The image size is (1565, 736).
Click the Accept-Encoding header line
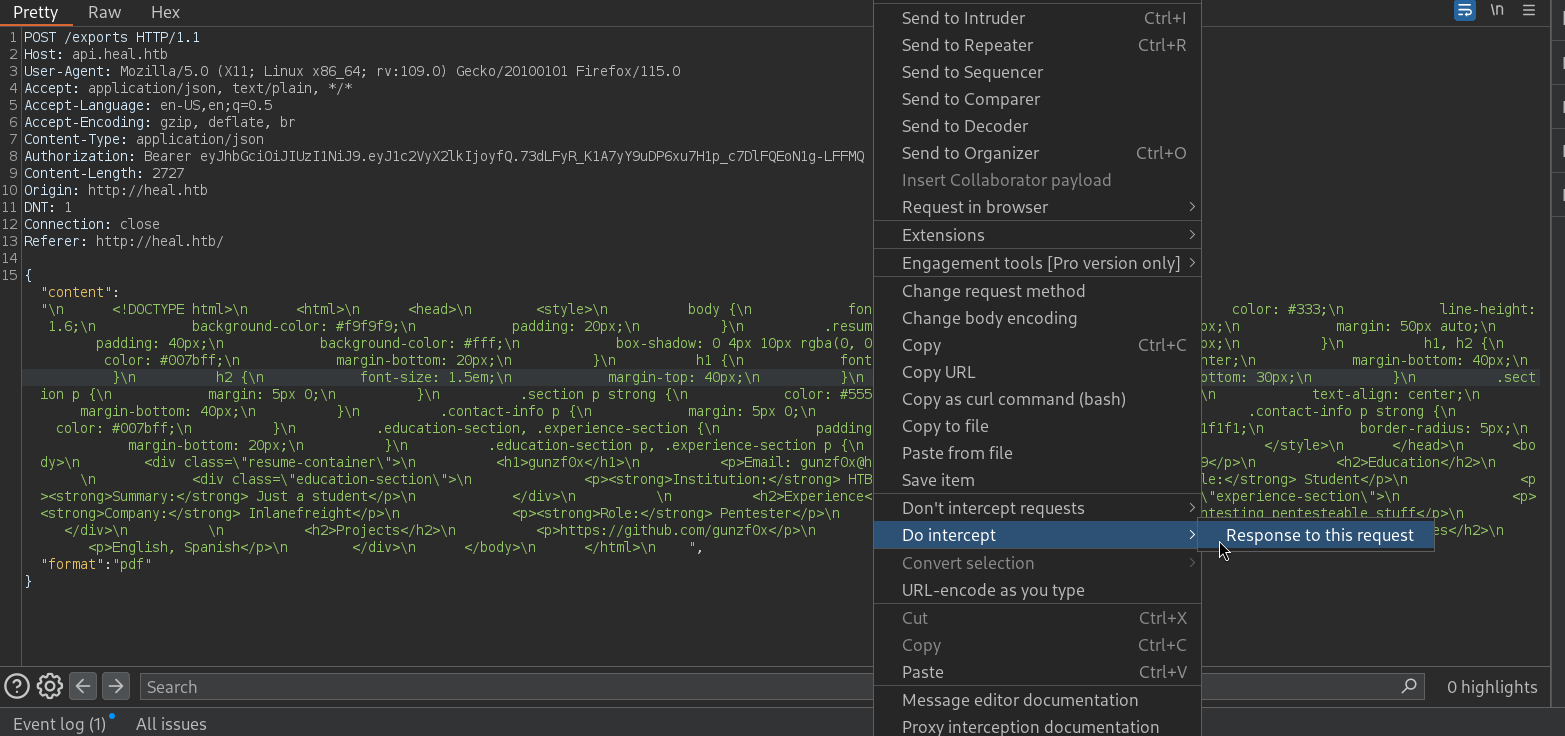pyautogui.click(x=160, y=122)
